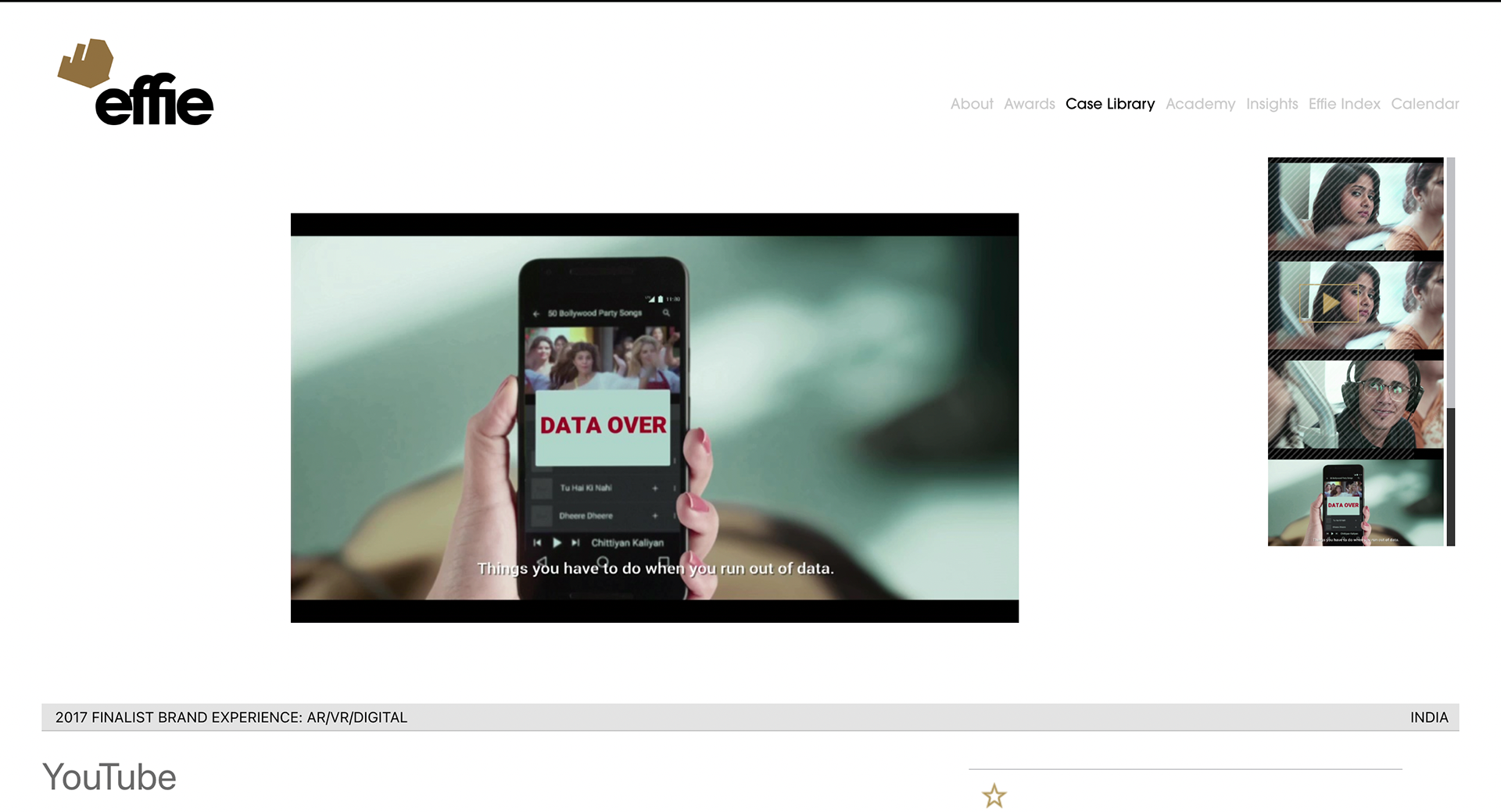
Task: Open the Academy menu item
Action: pyautogui.click(x=1200, y=104)
